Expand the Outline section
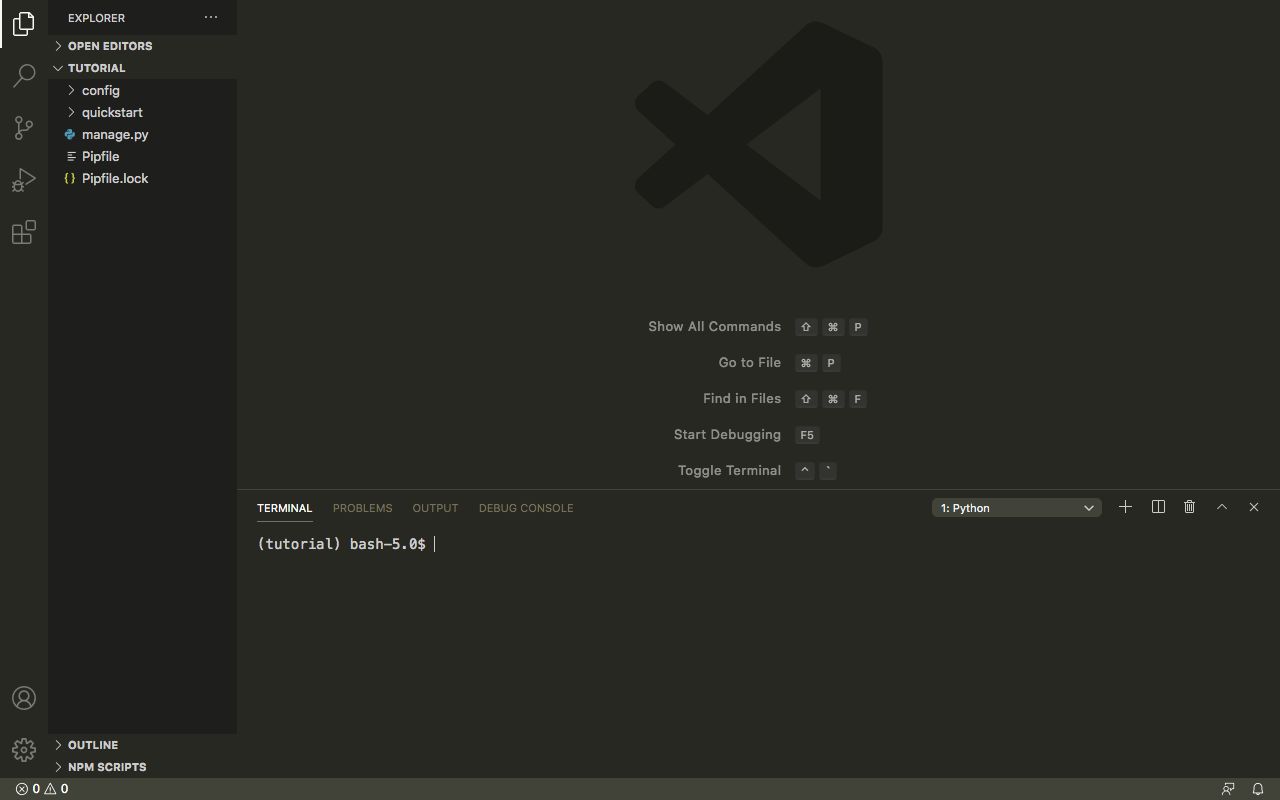Image resolution: width=1280 pixels, height=800 pixels. click(x=142, y=745)
